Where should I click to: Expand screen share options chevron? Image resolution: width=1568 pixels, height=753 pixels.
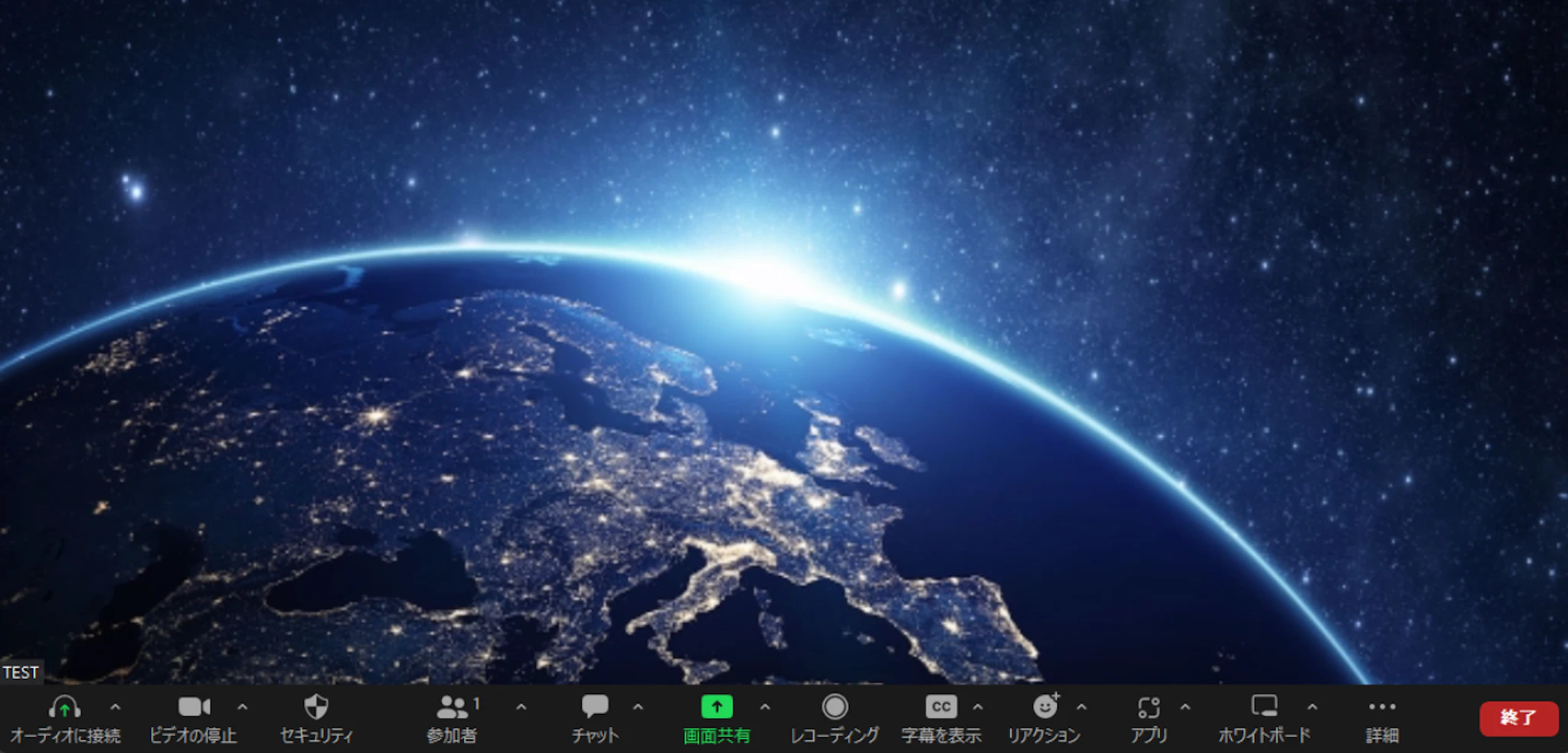(765, 707)
